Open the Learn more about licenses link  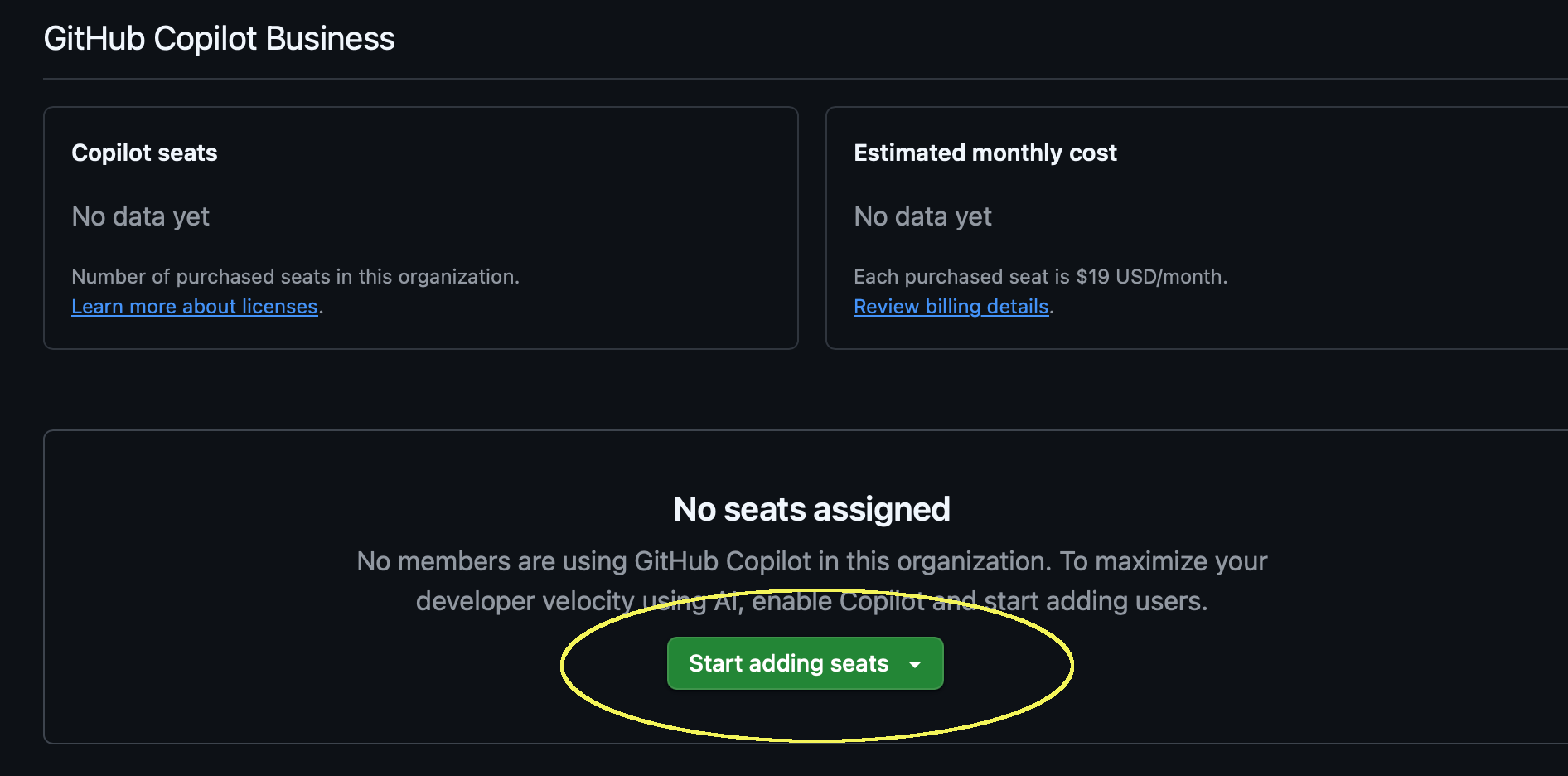tap(194, 306)
